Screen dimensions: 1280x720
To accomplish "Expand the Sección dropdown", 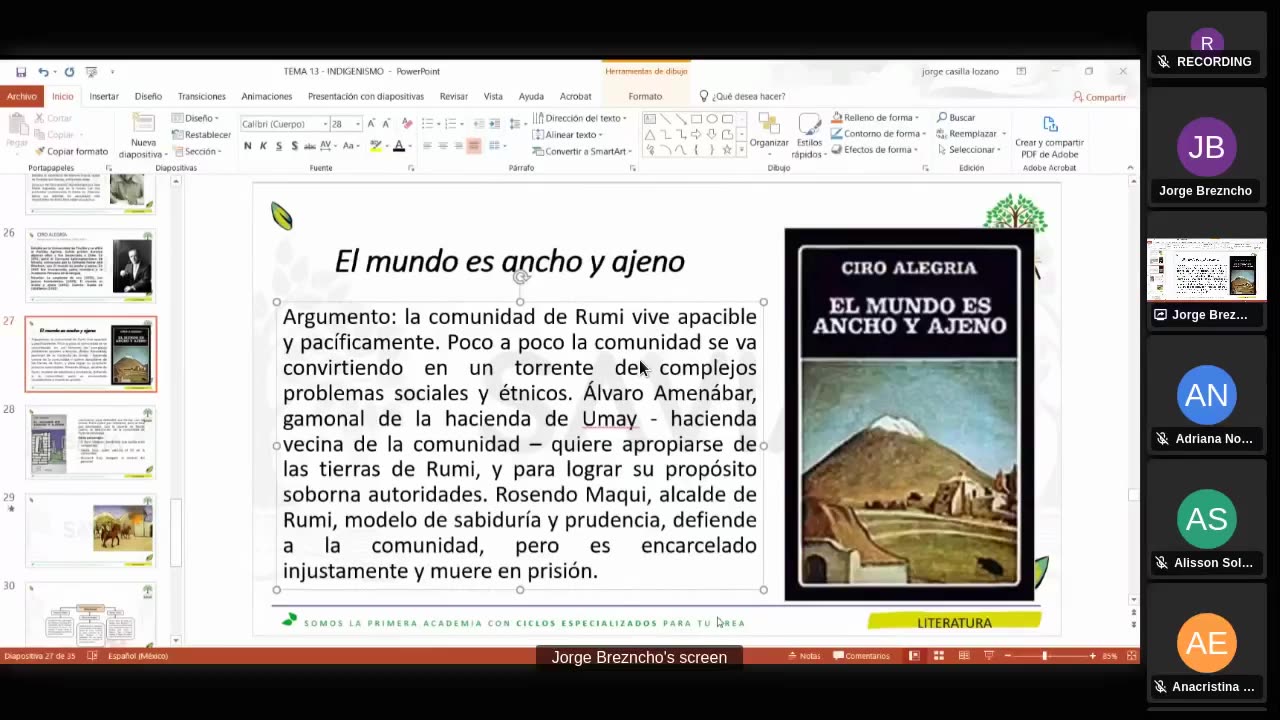I will click(196, 151).
